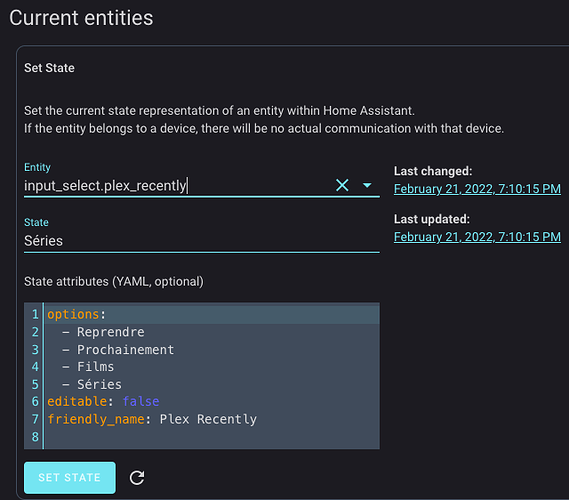Clear the entity field with X icon
The image size is (569, 500).
click(342, 185)
